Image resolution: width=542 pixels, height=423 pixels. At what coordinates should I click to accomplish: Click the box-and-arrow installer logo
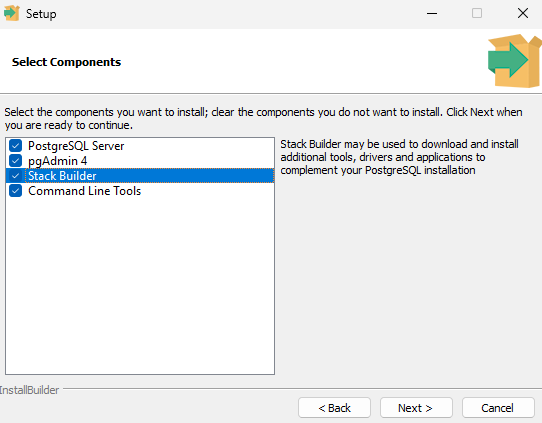(x=514, y=61)
